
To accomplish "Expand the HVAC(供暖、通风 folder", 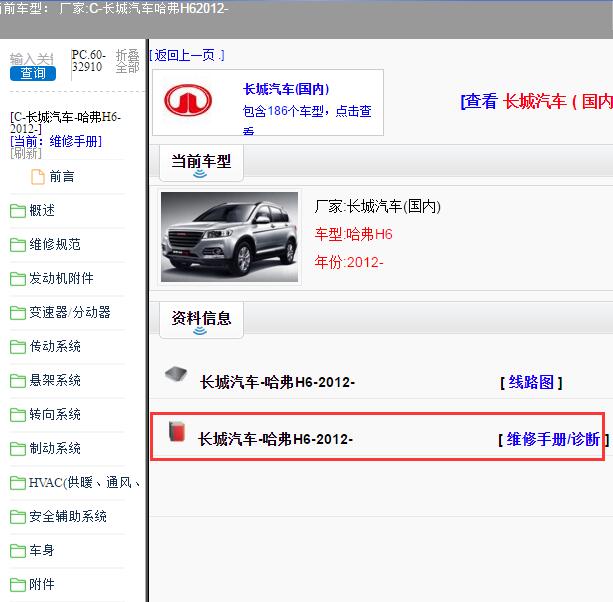I will (x=84, y=483).
